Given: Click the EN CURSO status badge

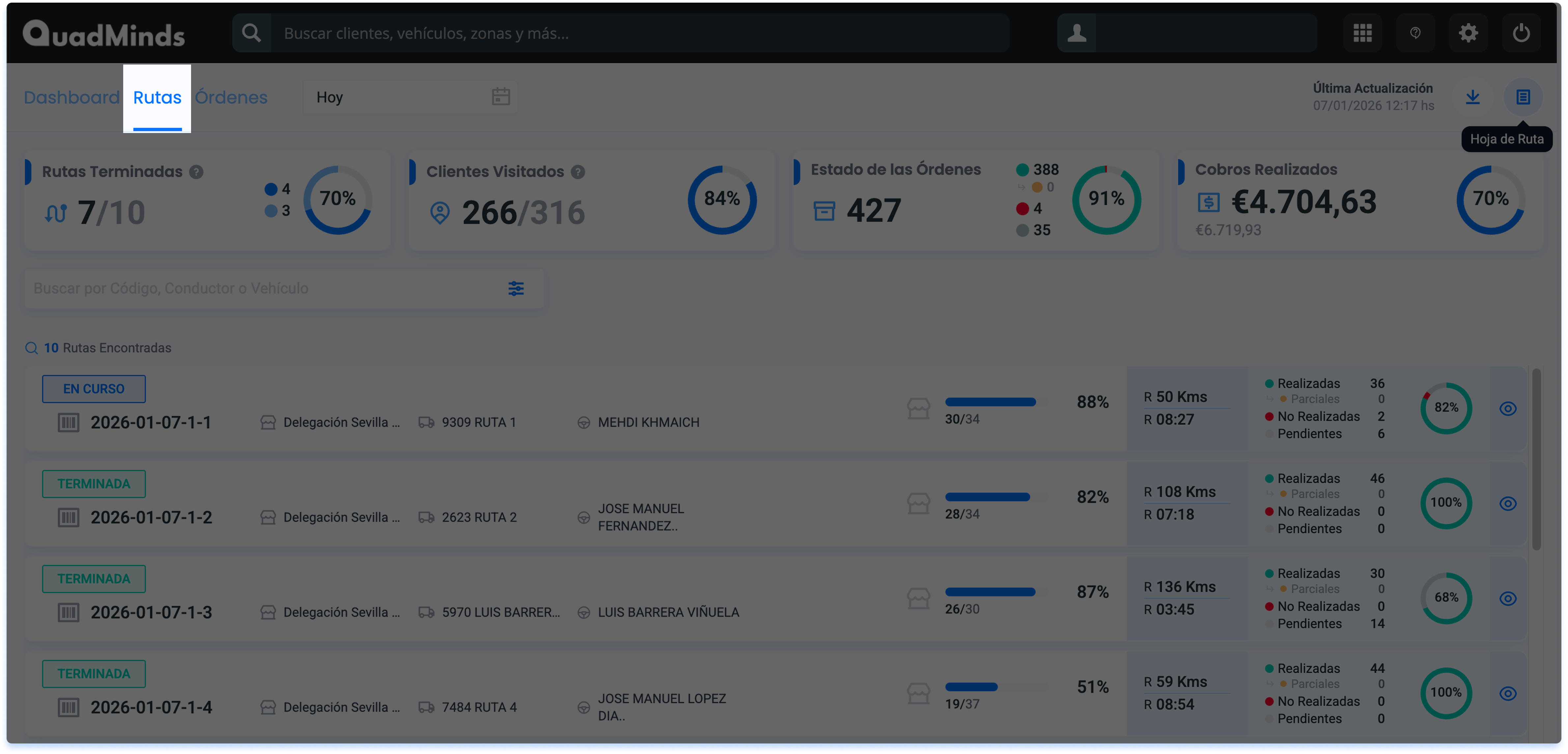Looking at the screenshot, I should click(94, 389).
